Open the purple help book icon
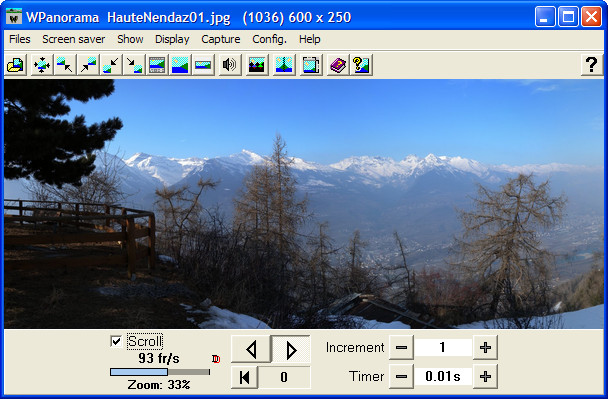The height and width of the screenshot is (399, 608). (x=338, y=65)
